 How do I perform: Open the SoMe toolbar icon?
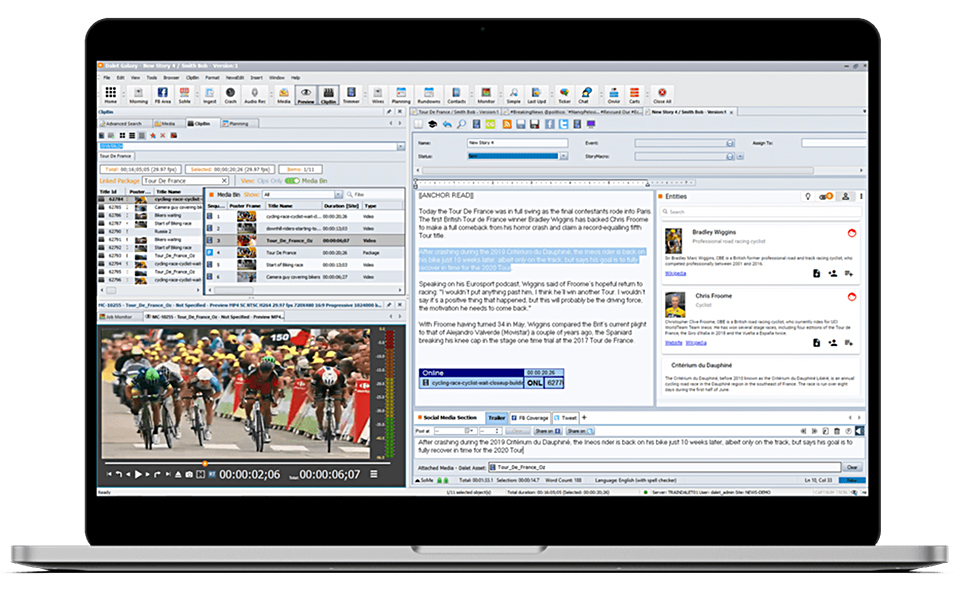click(x=184, y=95)
